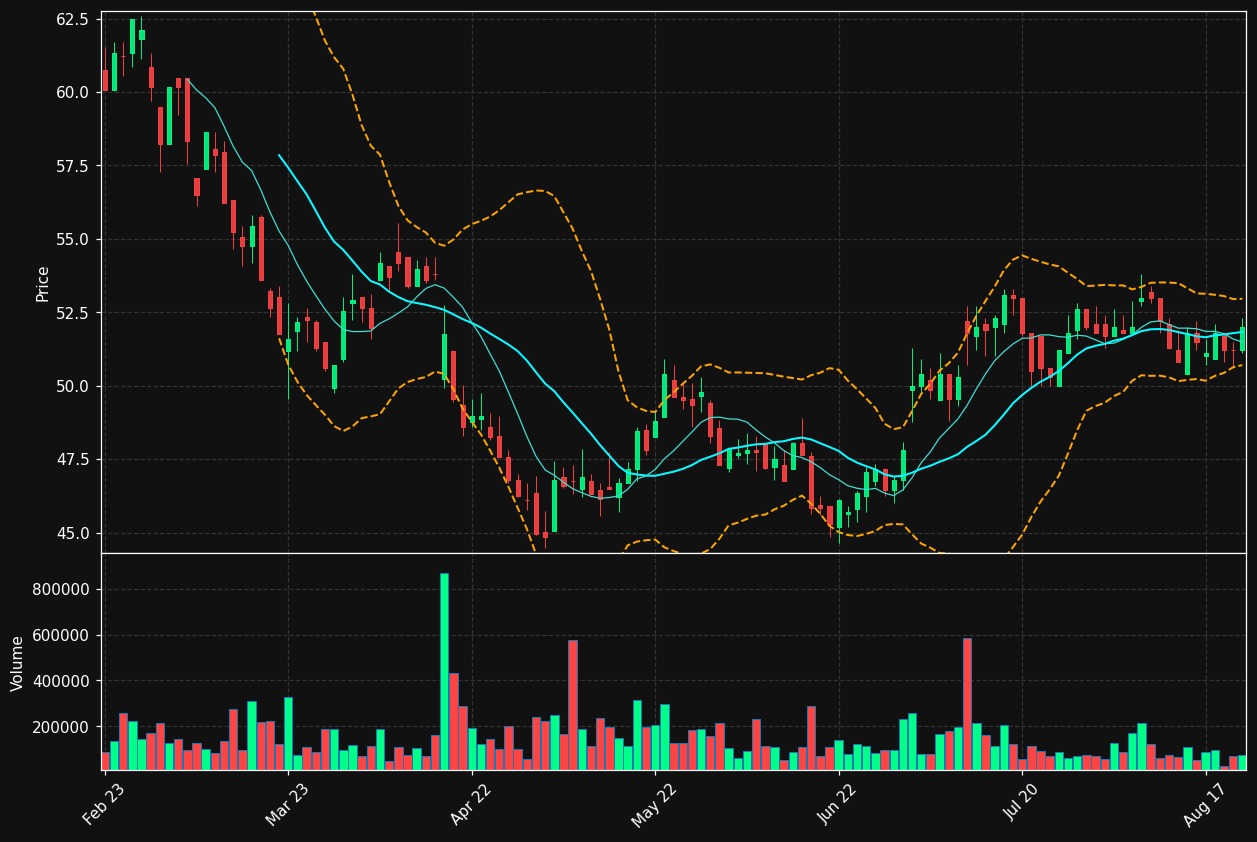
Task: Click the 60.0 price tick label
Action: [x=73, y=92]
